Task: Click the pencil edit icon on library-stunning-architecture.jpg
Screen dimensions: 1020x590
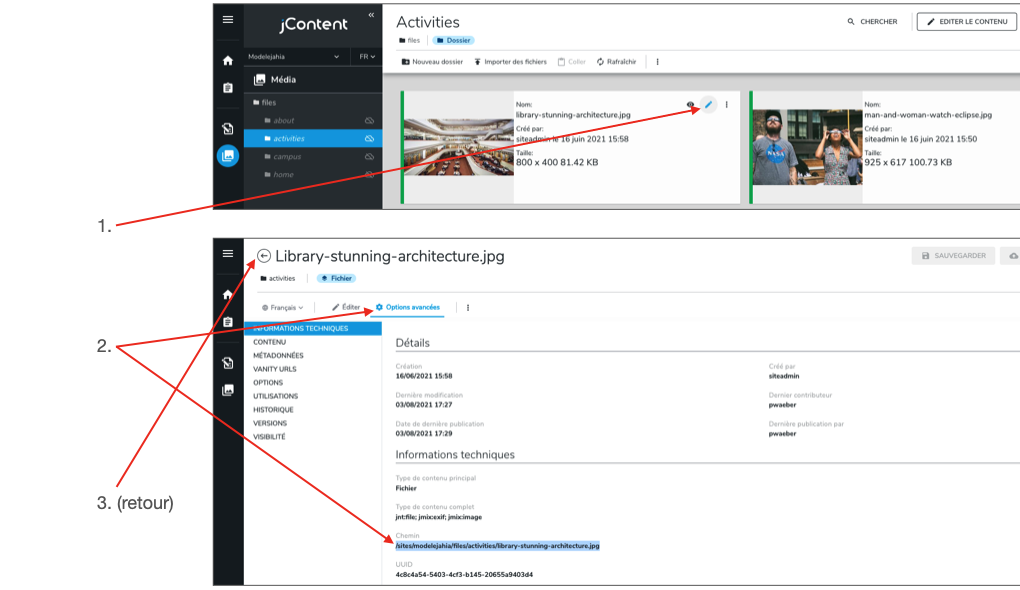Action: pos(709,104)
